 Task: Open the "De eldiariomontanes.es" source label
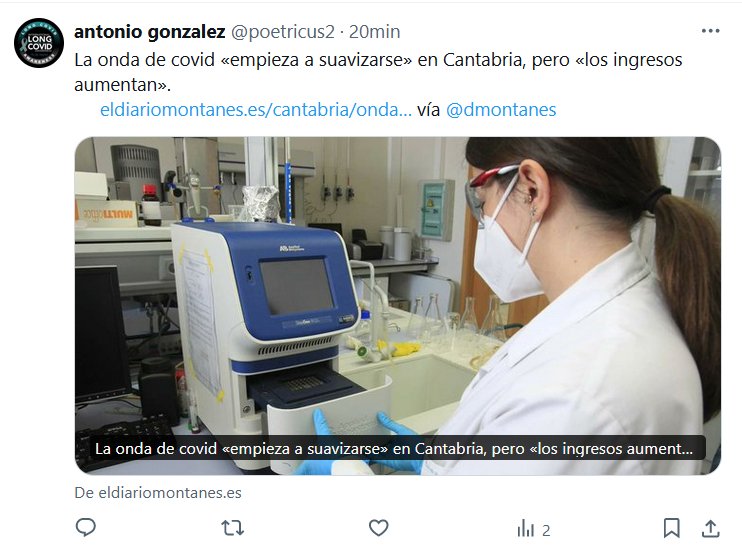pyautogui.click(x=158, y=493)
